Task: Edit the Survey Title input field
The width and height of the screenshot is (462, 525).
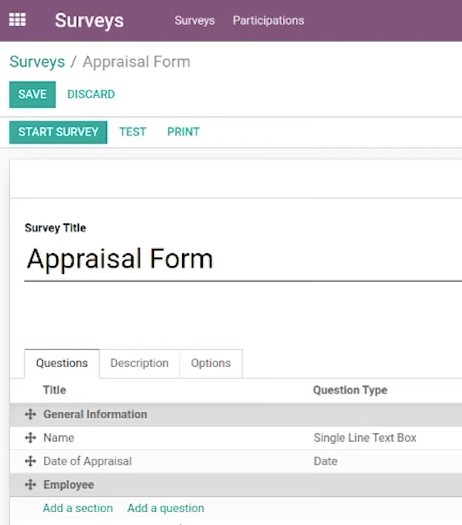Action: pyautogui.click(x=243, y=259)
